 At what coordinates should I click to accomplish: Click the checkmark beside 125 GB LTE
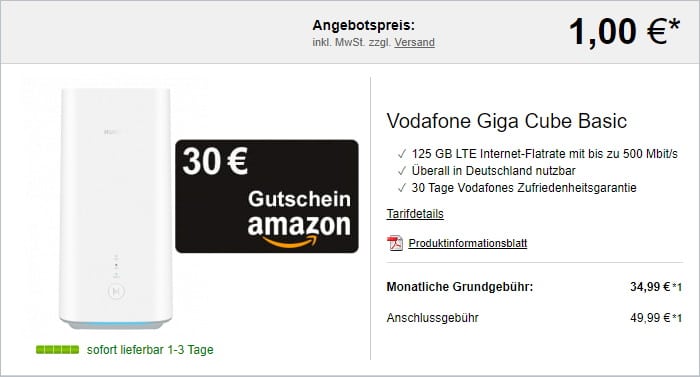402,154
